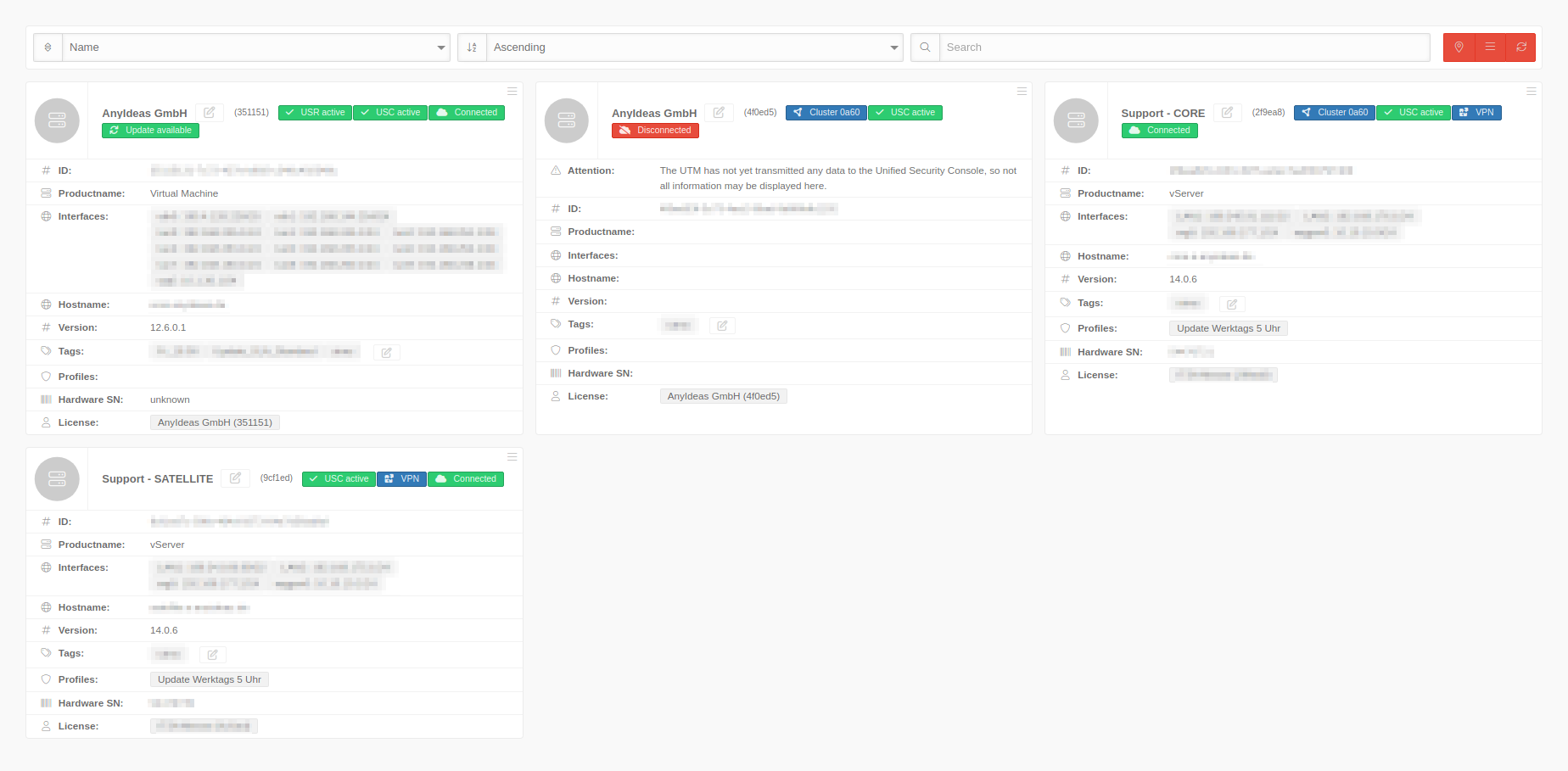Edit tags on the Disconnected Anyideas card
This screenshot has width=1568, height=771.
[x=722, y=326]
